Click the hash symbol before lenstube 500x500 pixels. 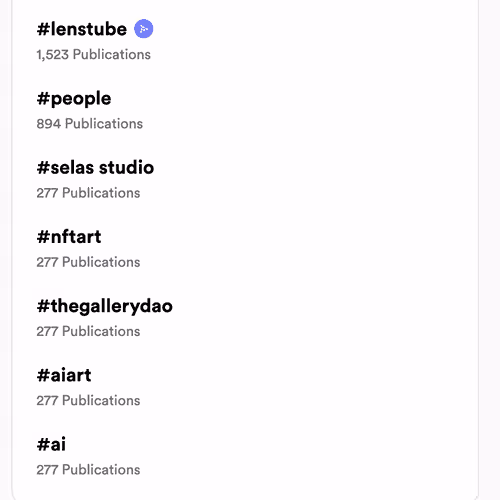tap(43, 29)
